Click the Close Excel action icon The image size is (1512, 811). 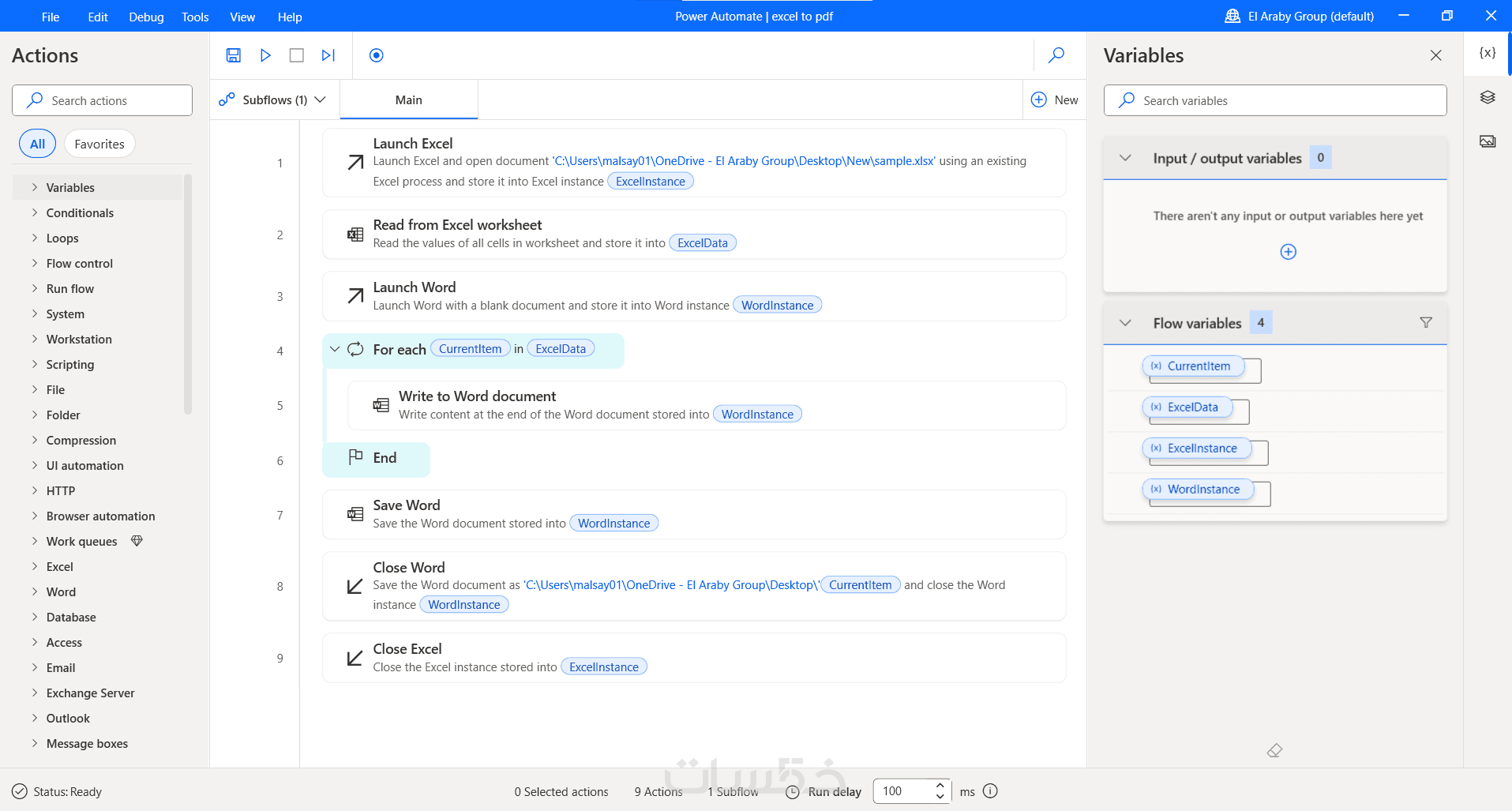point(355,658)
